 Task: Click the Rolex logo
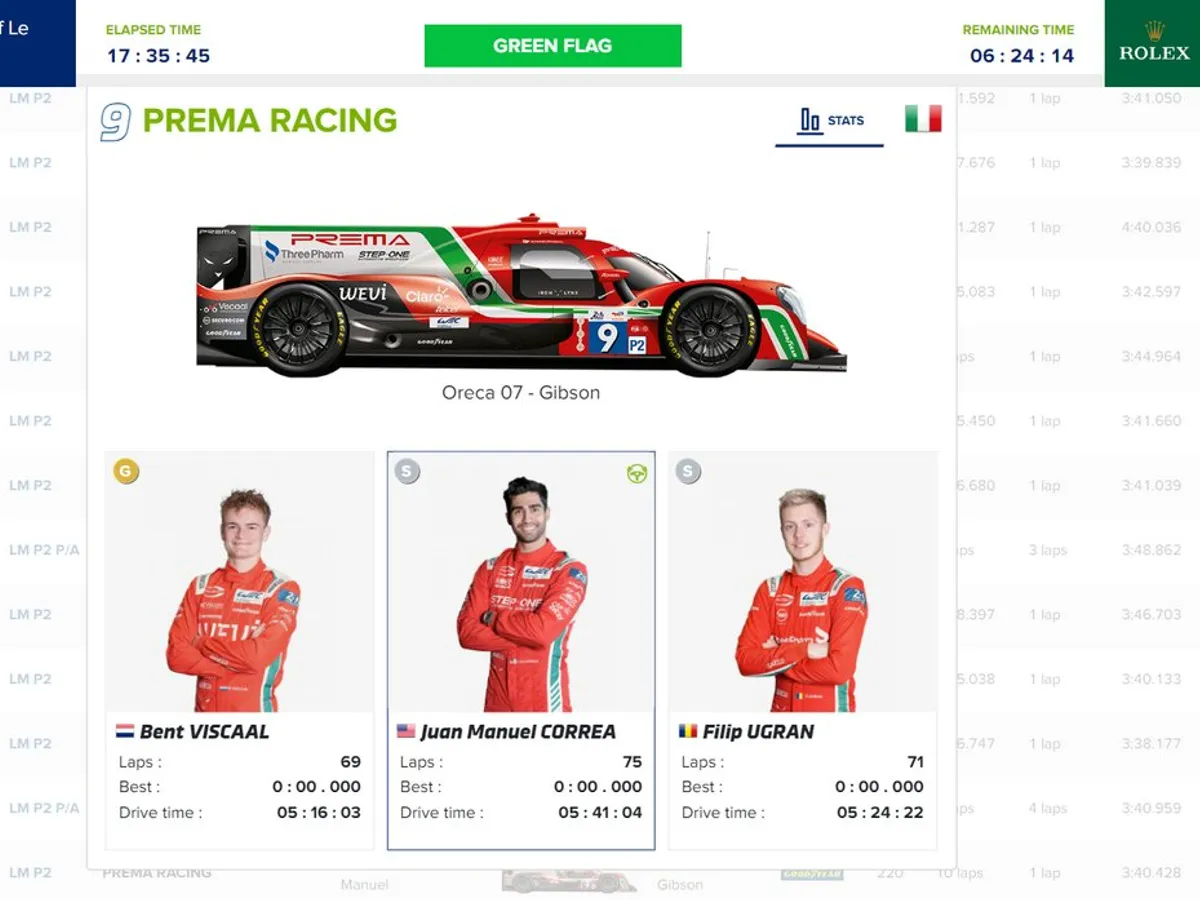click(1153, 43)
